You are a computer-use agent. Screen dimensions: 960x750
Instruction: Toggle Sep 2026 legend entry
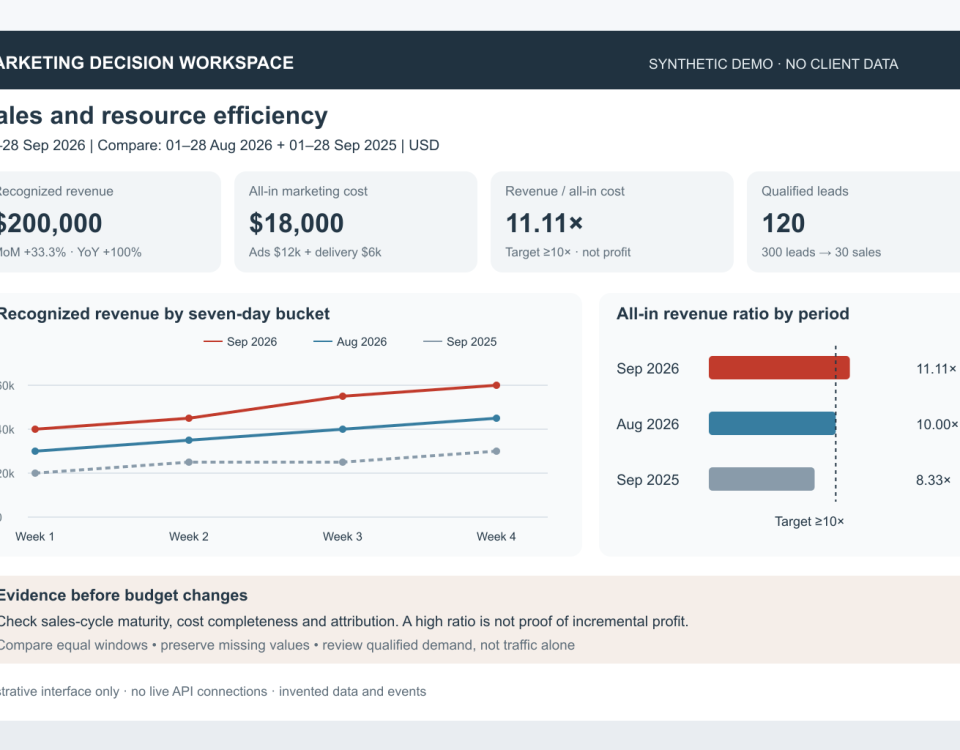[x=240, y=342]
